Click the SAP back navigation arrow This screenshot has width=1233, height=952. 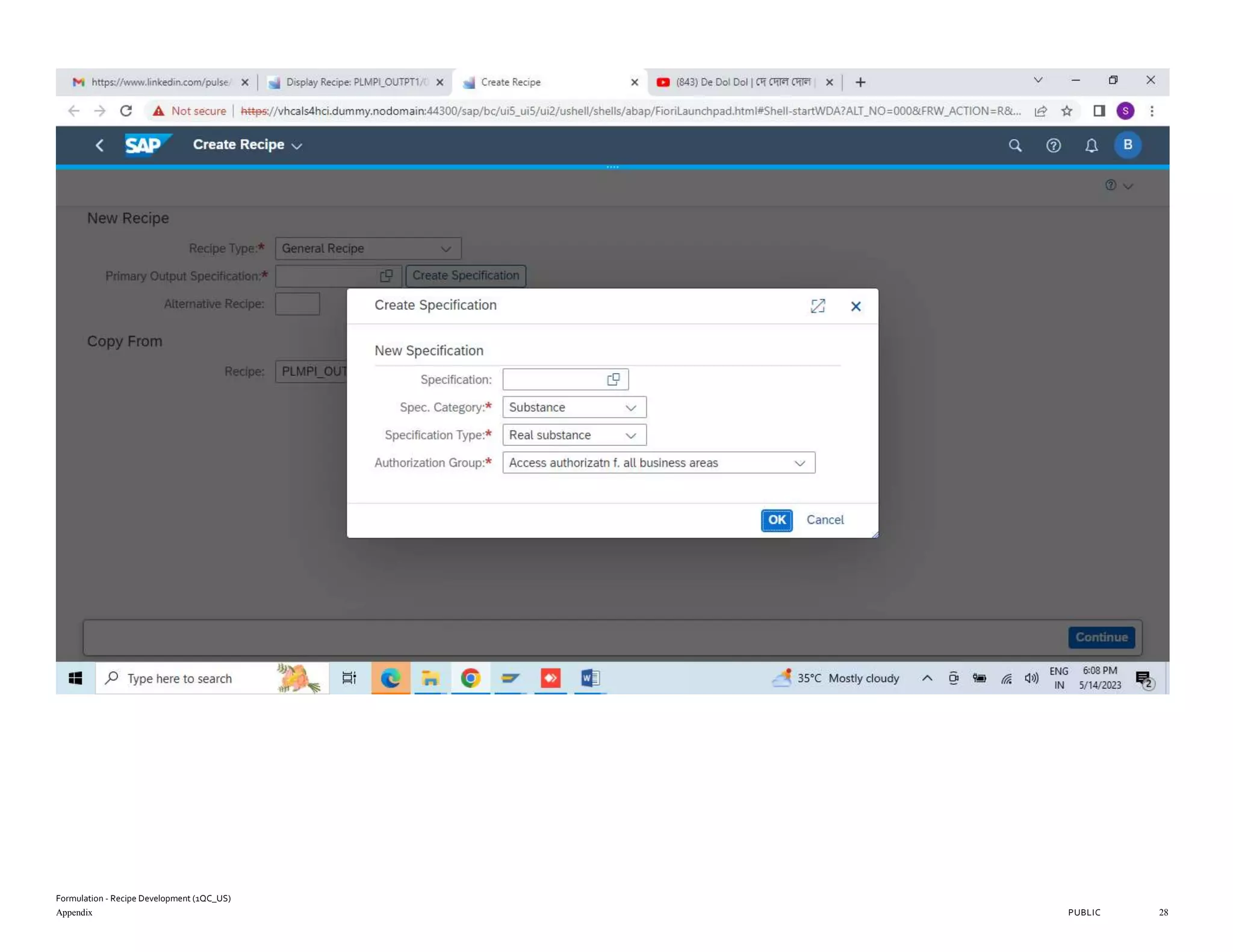point(100,145)
